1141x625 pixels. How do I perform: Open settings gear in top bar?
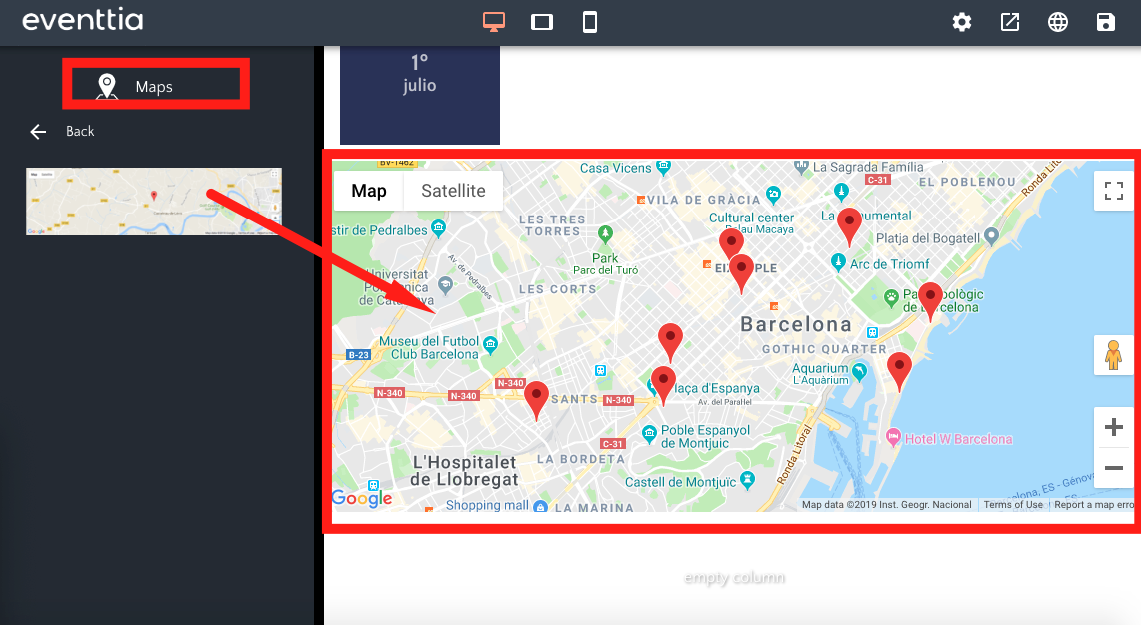coord(962,22)
